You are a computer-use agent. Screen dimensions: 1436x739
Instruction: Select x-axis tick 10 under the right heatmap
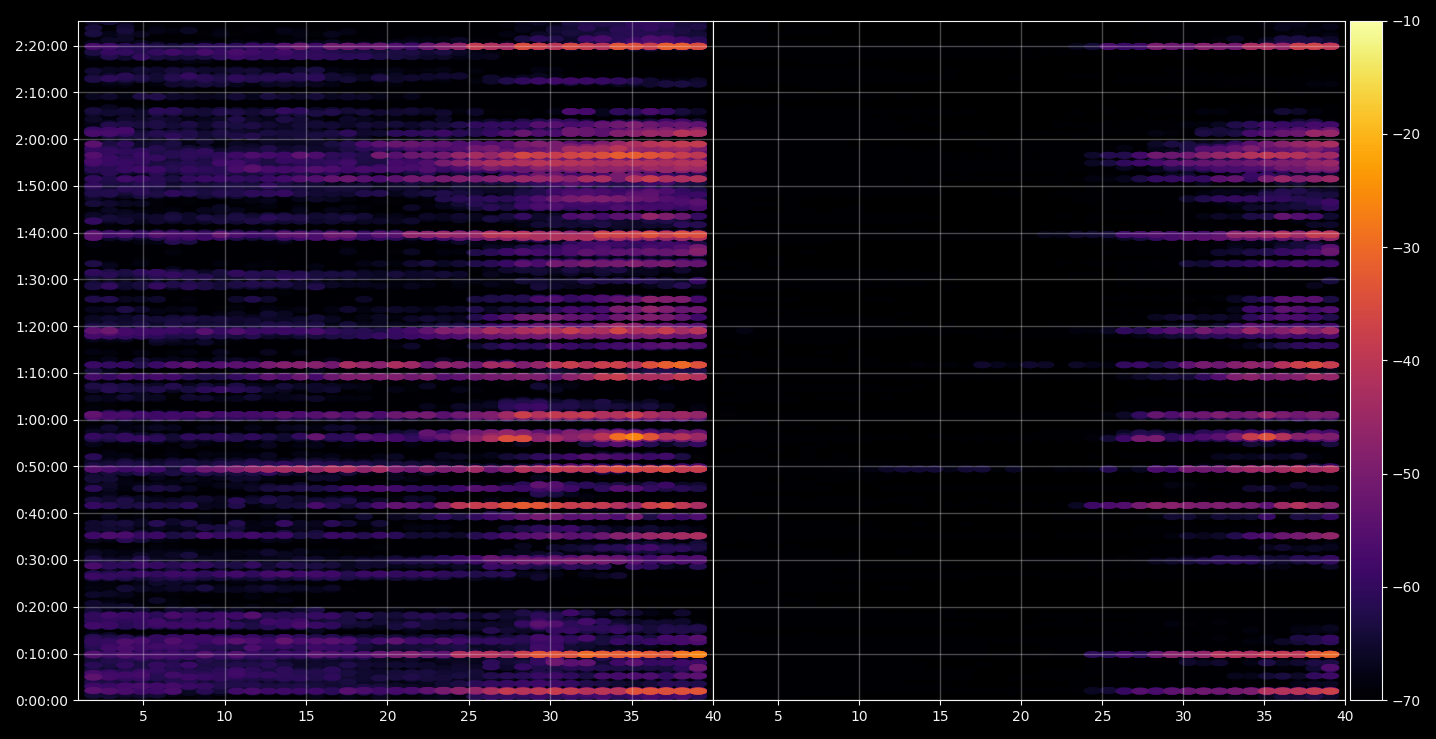point(859,716)
